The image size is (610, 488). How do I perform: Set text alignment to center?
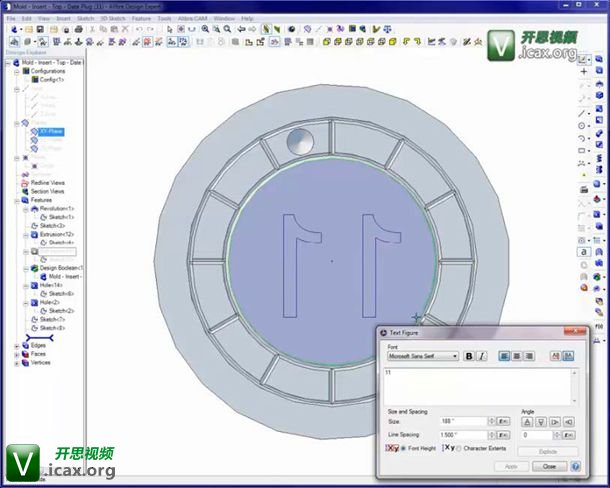point(518,356)
